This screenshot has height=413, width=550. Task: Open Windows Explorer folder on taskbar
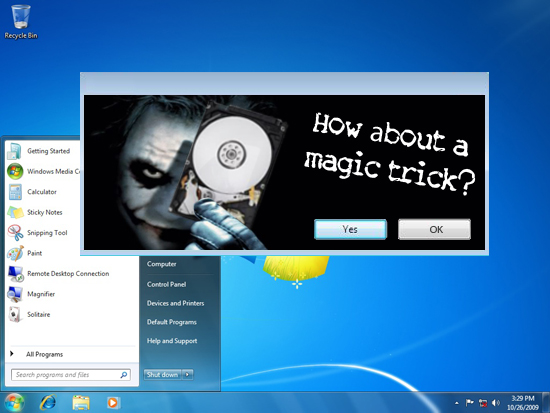[x=81, y=402]
